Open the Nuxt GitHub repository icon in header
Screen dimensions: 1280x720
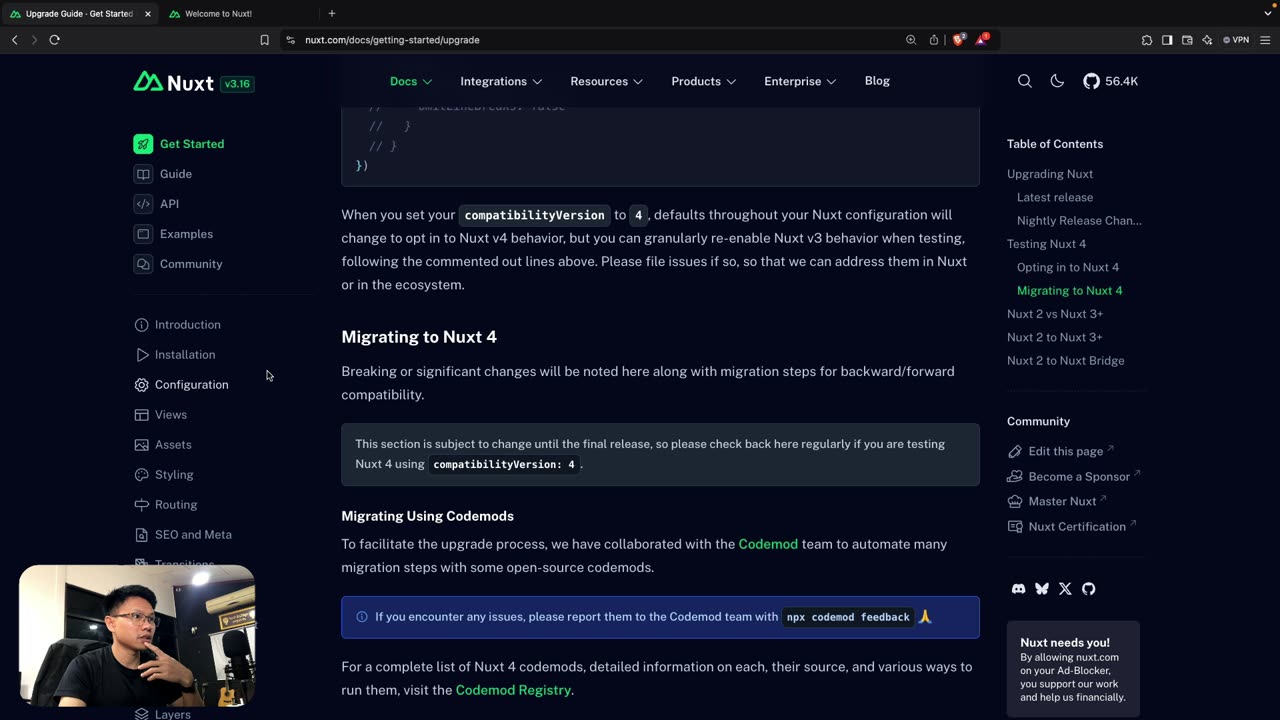point(1091,81)
